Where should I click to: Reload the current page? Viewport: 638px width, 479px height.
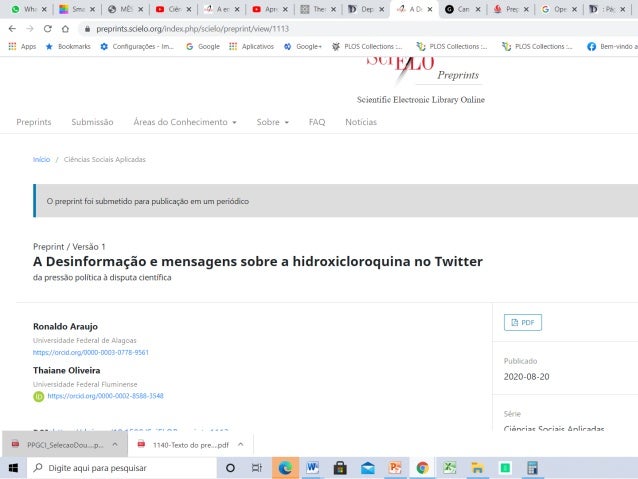48,28
